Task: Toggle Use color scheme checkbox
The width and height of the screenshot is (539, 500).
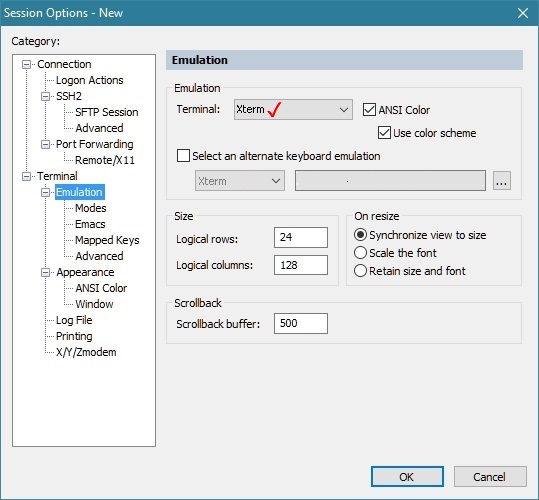Action: [x=384, y=133]
